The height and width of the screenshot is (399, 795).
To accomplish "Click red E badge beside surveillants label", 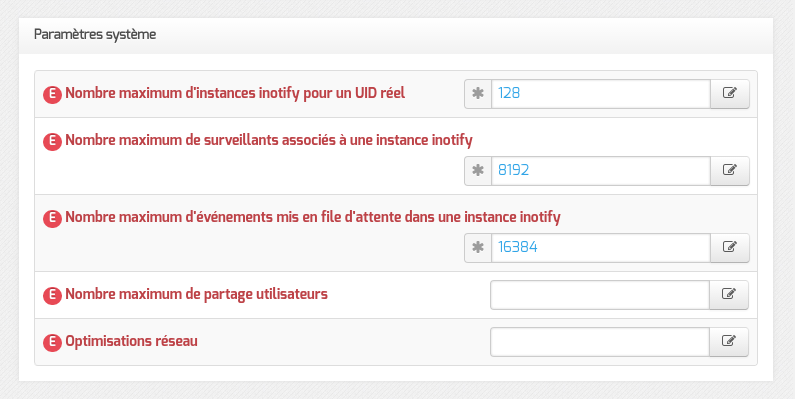I will pos(52,141).
